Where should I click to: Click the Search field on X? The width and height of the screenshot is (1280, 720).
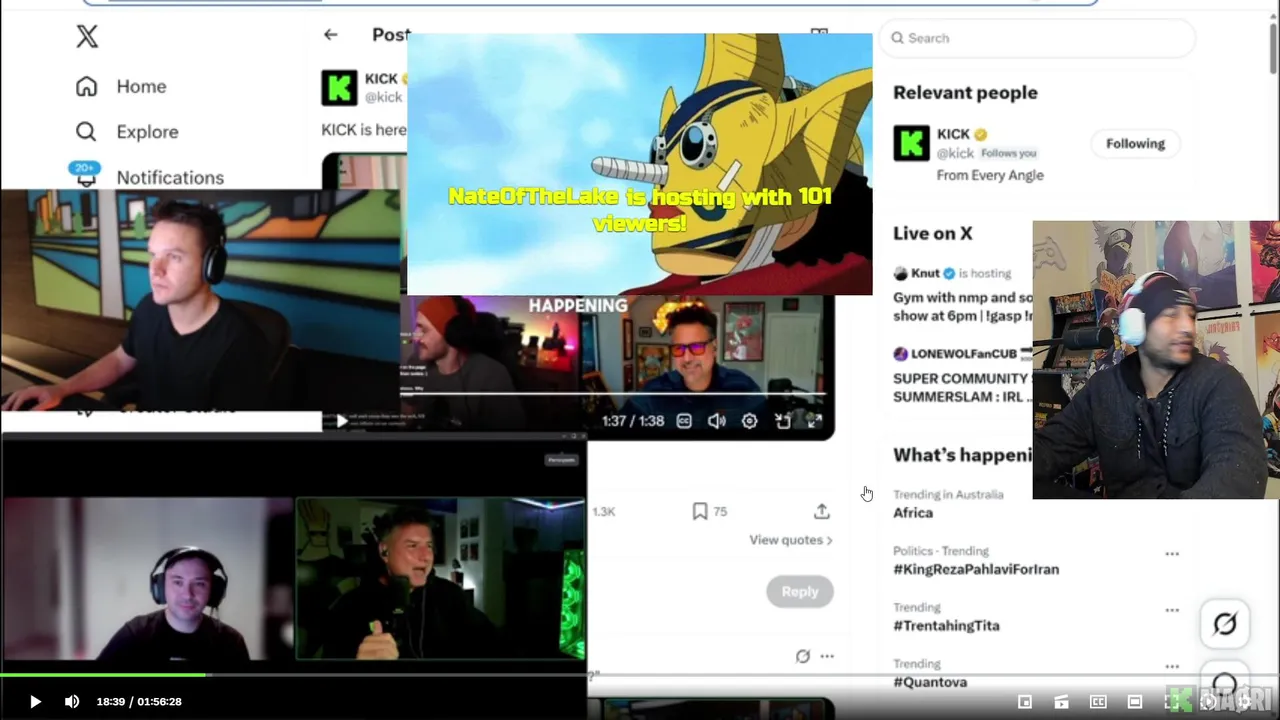(x=1037, y=38)
